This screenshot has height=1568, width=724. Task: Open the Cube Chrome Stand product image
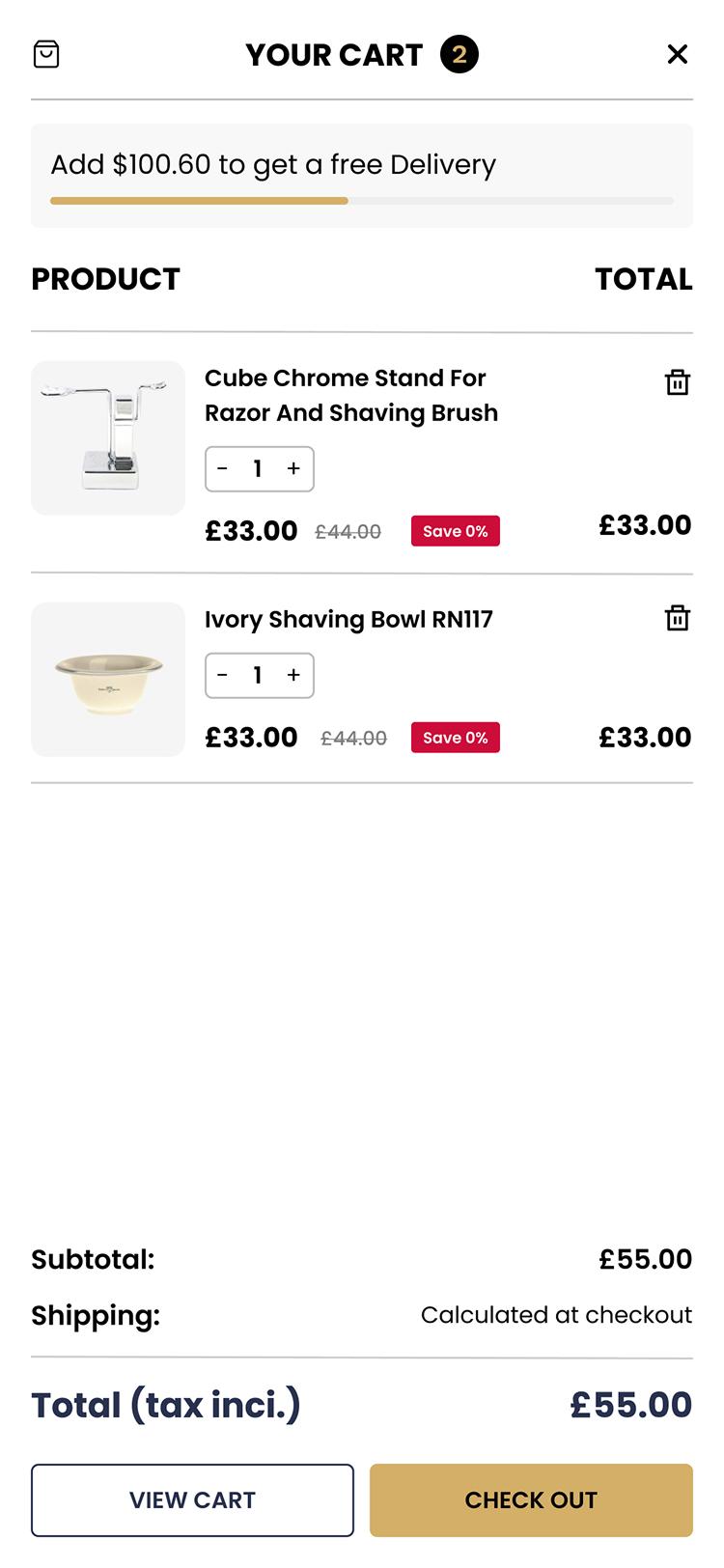(x=108, y=438)
